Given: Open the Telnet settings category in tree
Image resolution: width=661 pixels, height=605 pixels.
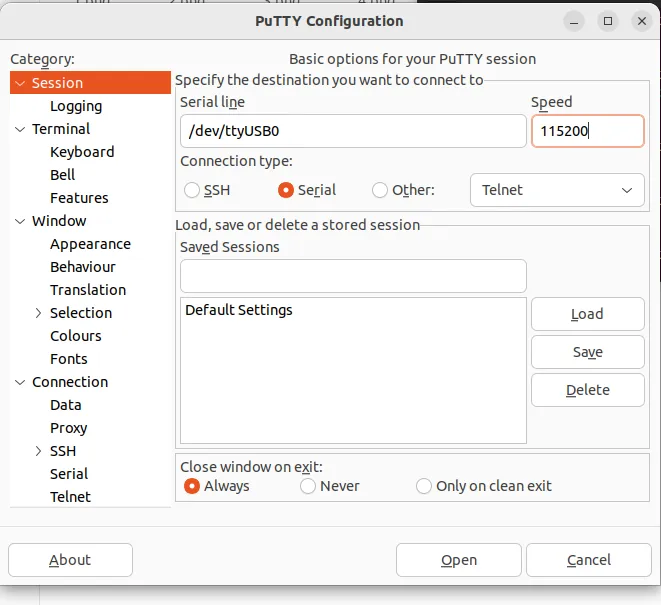Looking at the screenshot, I should [70, 497].
